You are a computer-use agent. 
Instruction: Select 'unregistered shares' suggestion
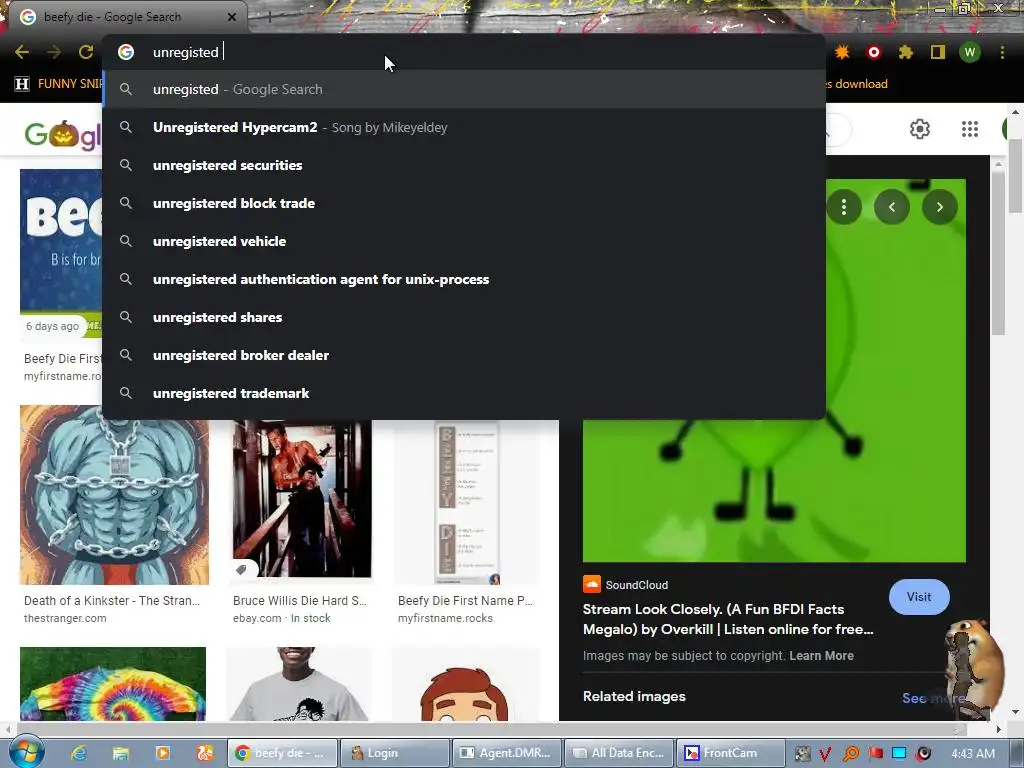pos(464,317)
